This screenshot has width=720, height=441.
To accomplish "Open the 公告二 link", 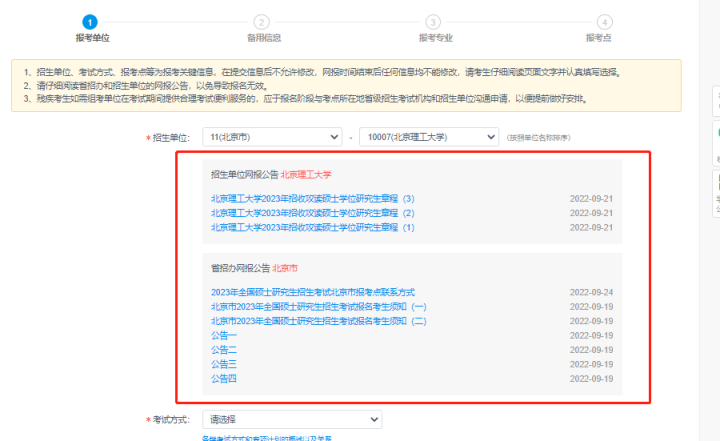I will (224, 350).
